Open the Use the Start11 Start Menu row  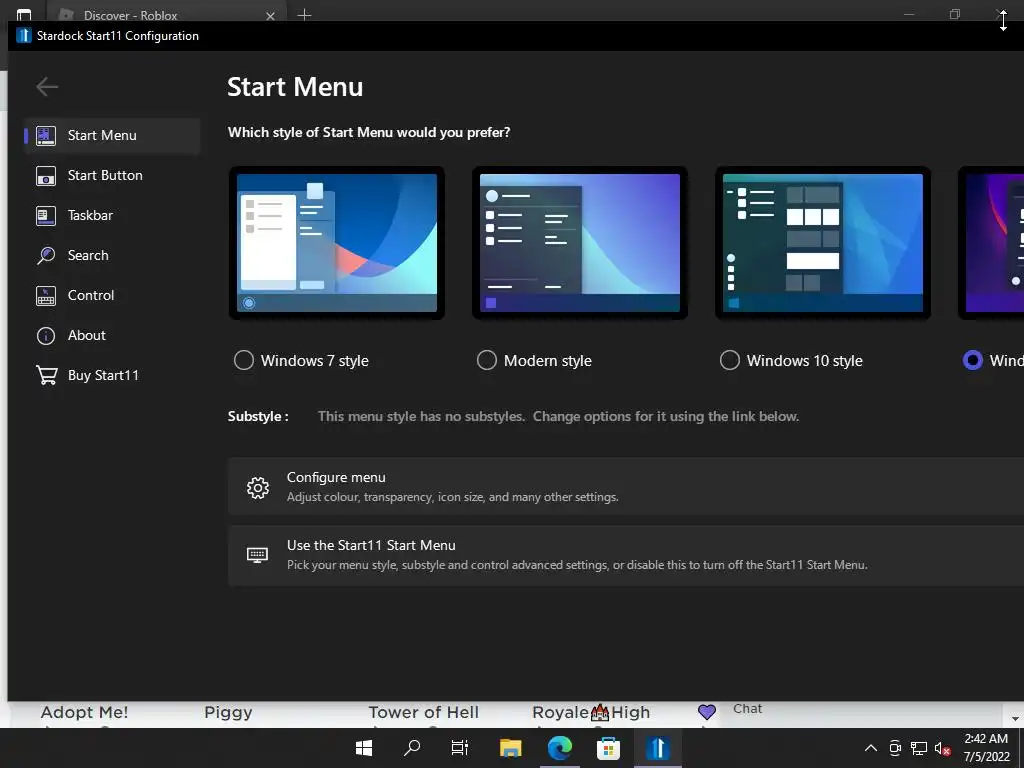tap(626, 555)
